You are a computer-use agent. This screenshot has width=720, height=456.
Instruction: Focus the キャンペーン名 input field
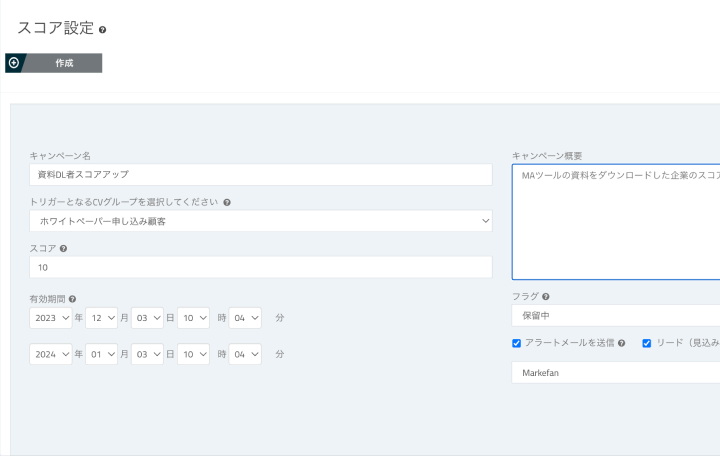261,175
